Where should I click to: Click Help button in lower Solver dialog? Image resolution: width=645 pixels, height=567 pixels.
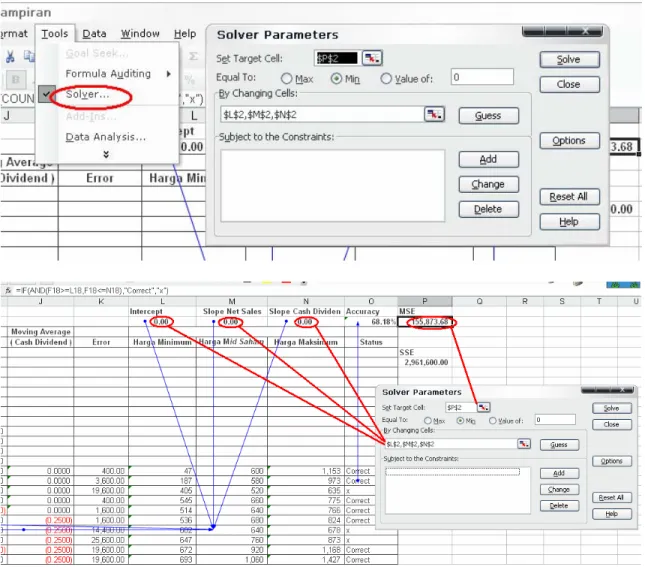tap(612, 514)
